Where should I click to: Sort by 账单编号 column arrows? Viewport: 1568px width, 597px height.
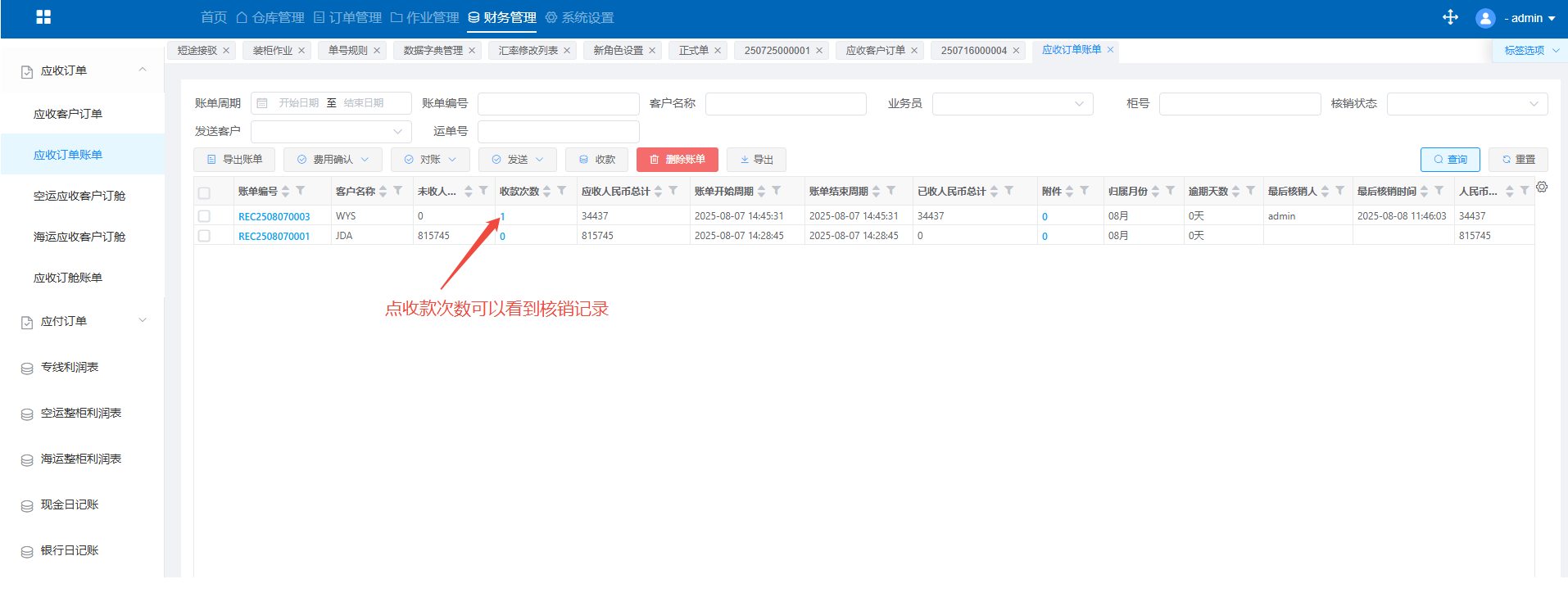(x=286, y=191)
